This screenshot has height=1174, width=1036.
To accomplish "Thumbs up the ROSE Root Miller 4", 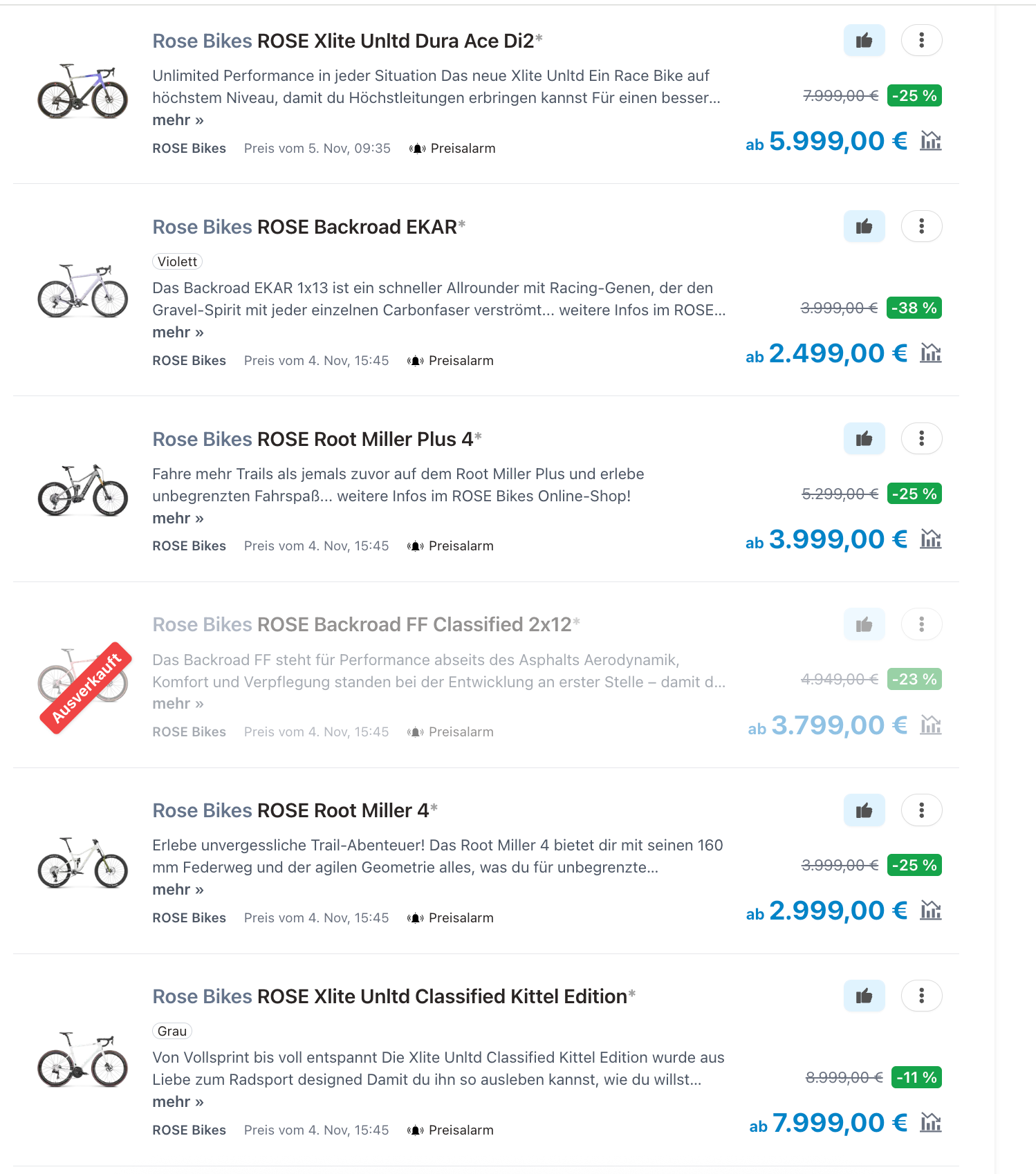I will pyautogui.click(x=864, y=810).
